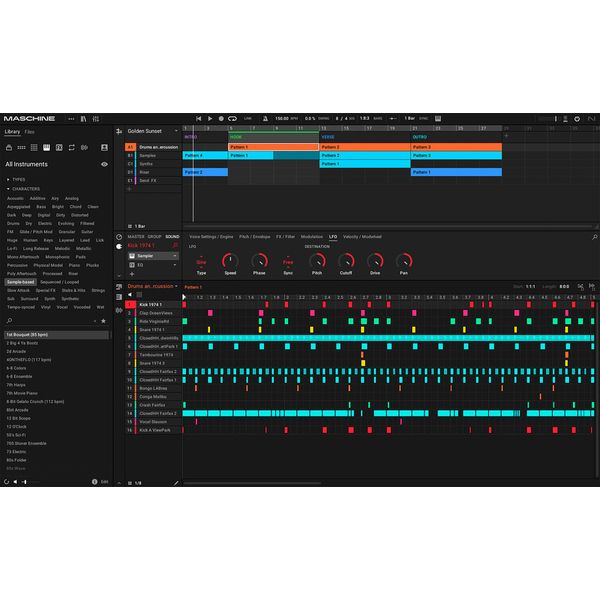Select the Effects browser type icon
This screenshot has height=600, width=600.
tap(59, 148)
